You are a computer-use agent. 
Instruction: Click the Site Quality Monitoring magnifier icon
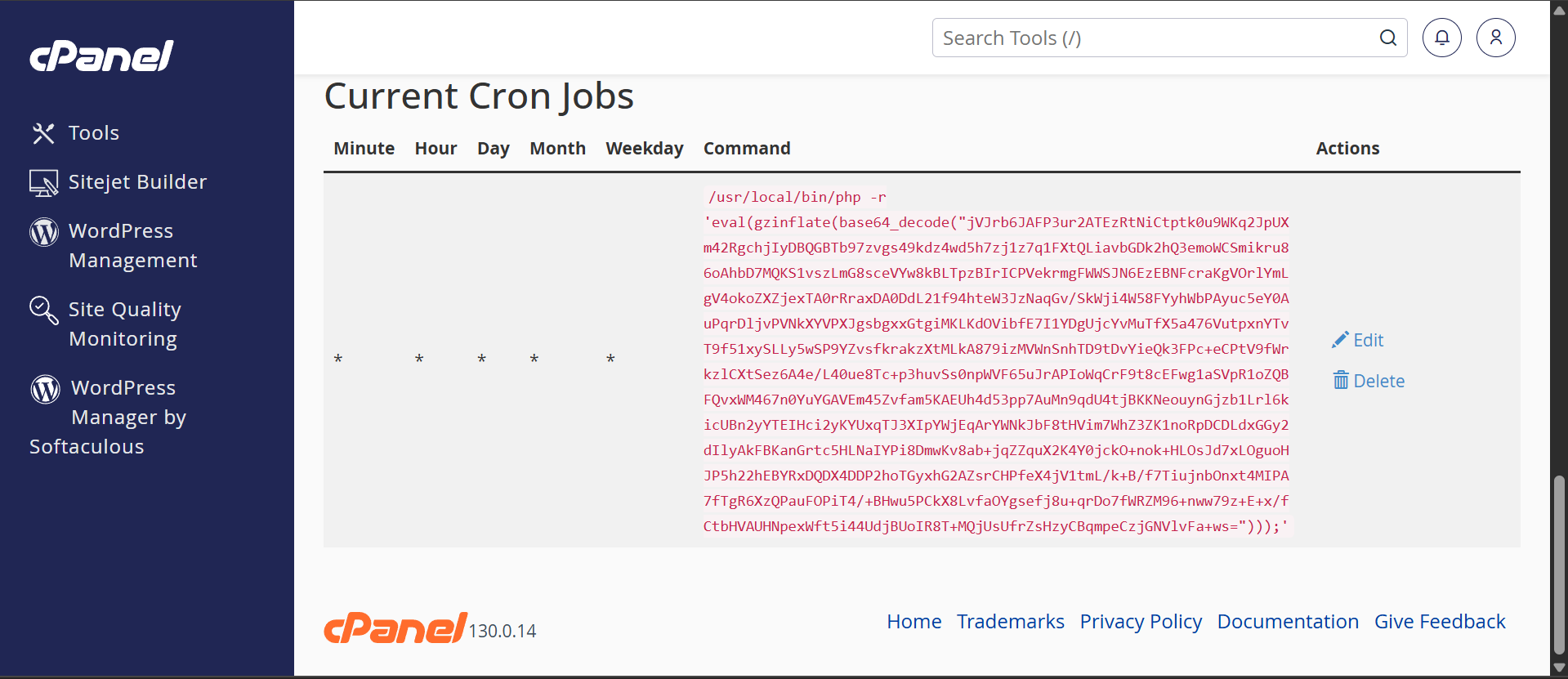click(43, 310)
